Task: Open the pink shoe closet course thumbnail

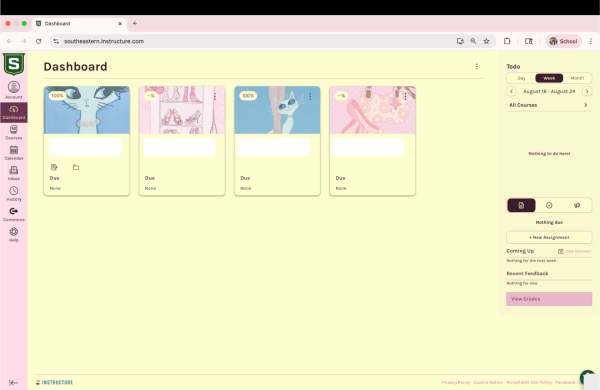Action: (182, 110)
